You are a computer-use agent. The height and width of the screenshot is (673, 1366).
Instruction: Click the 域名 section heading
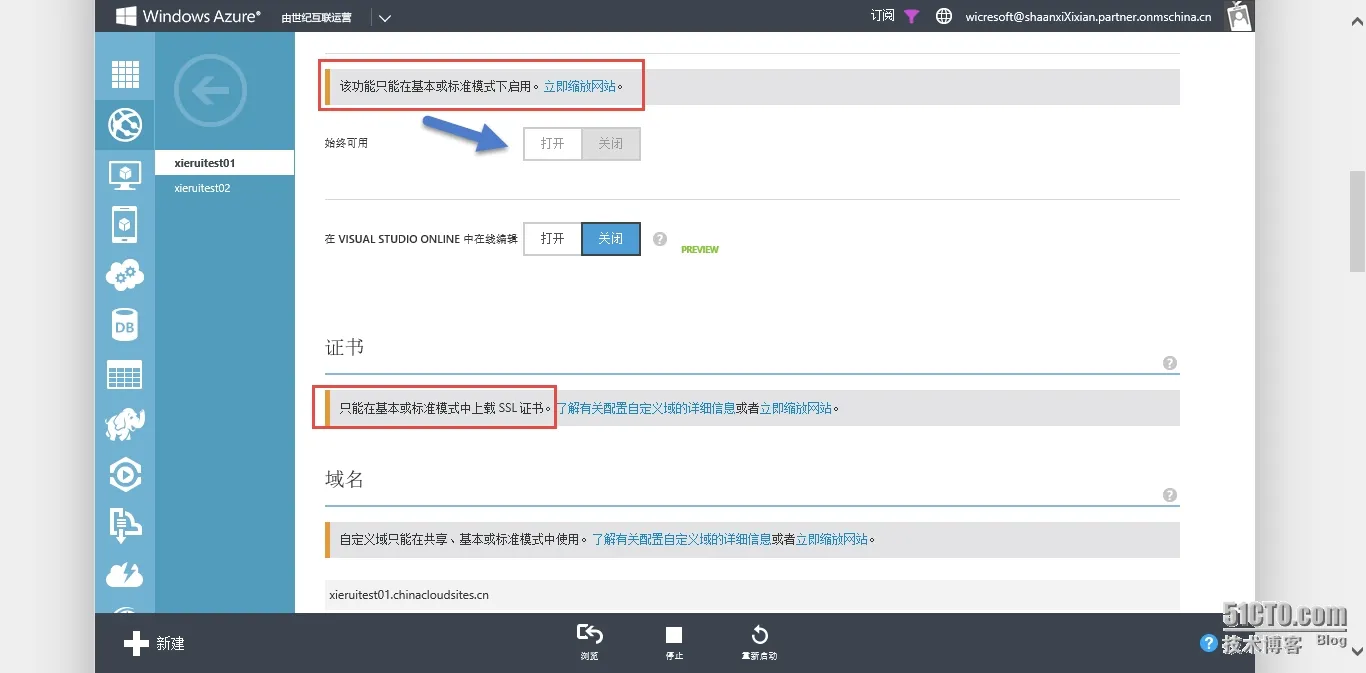pos(345,479)
